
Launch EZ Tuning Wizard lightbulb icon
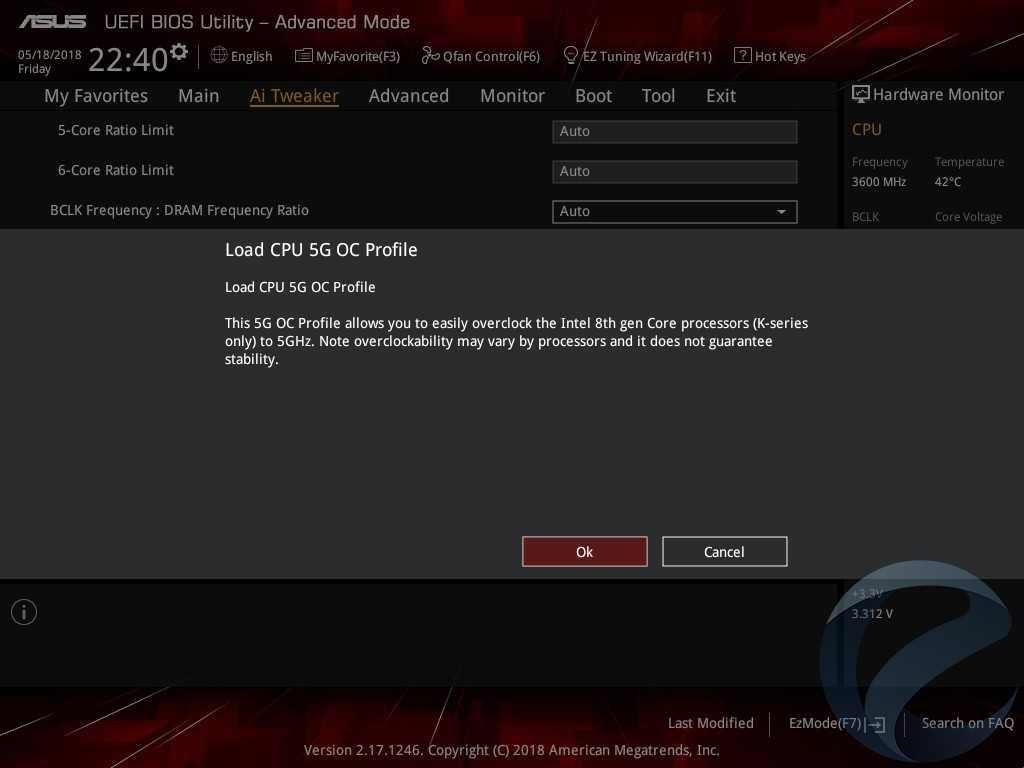tap(571, 55)
